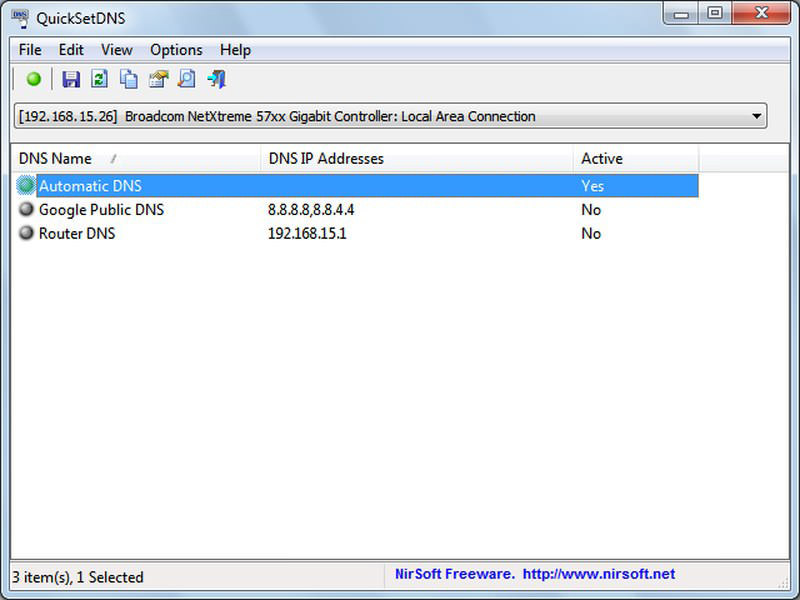
Task: Maximize the QuickSetDNS window
Action: click(x=715, y=13)
